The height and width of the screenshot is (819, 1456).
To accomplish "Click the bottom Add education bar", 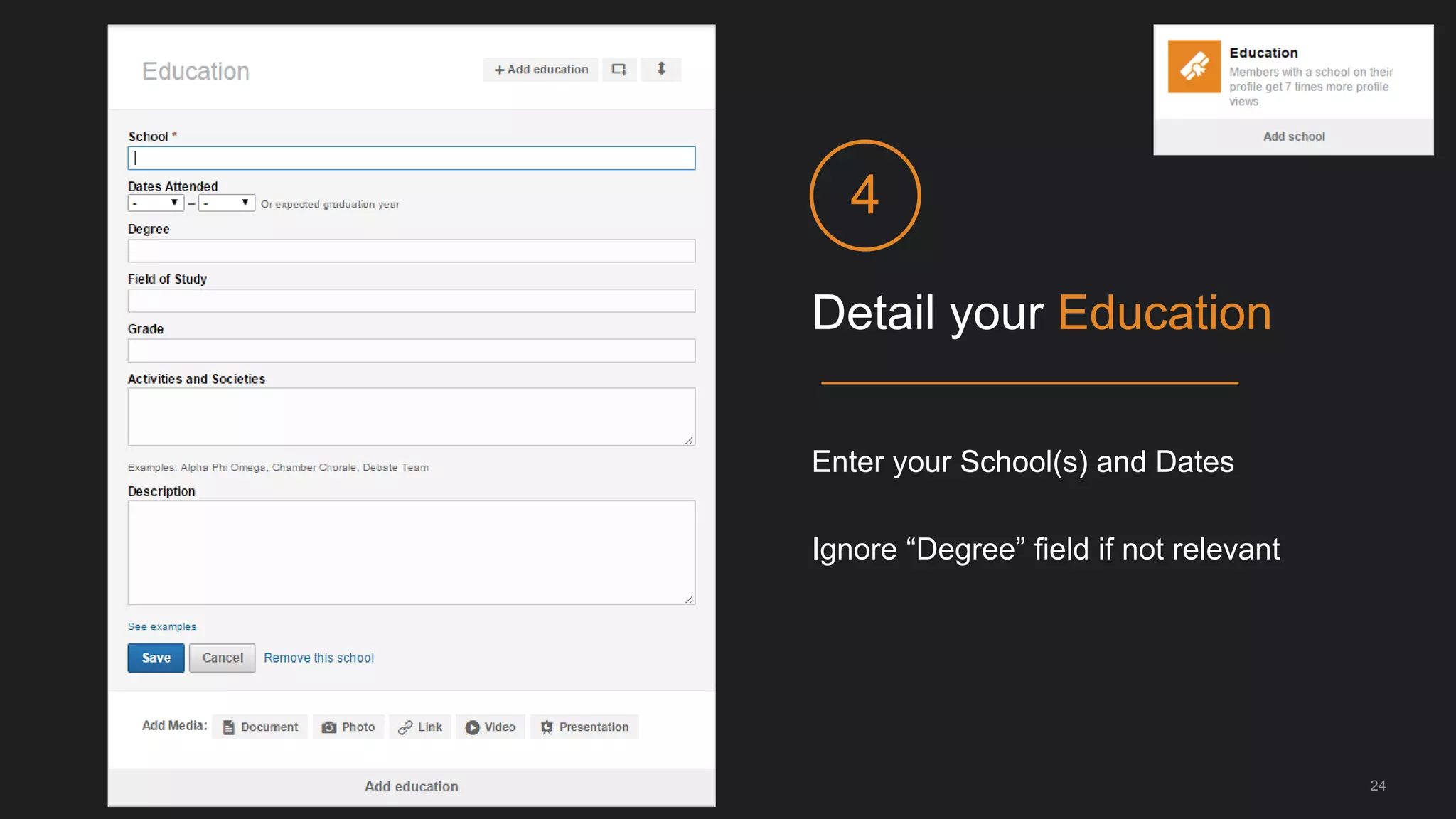I will 412,786.
